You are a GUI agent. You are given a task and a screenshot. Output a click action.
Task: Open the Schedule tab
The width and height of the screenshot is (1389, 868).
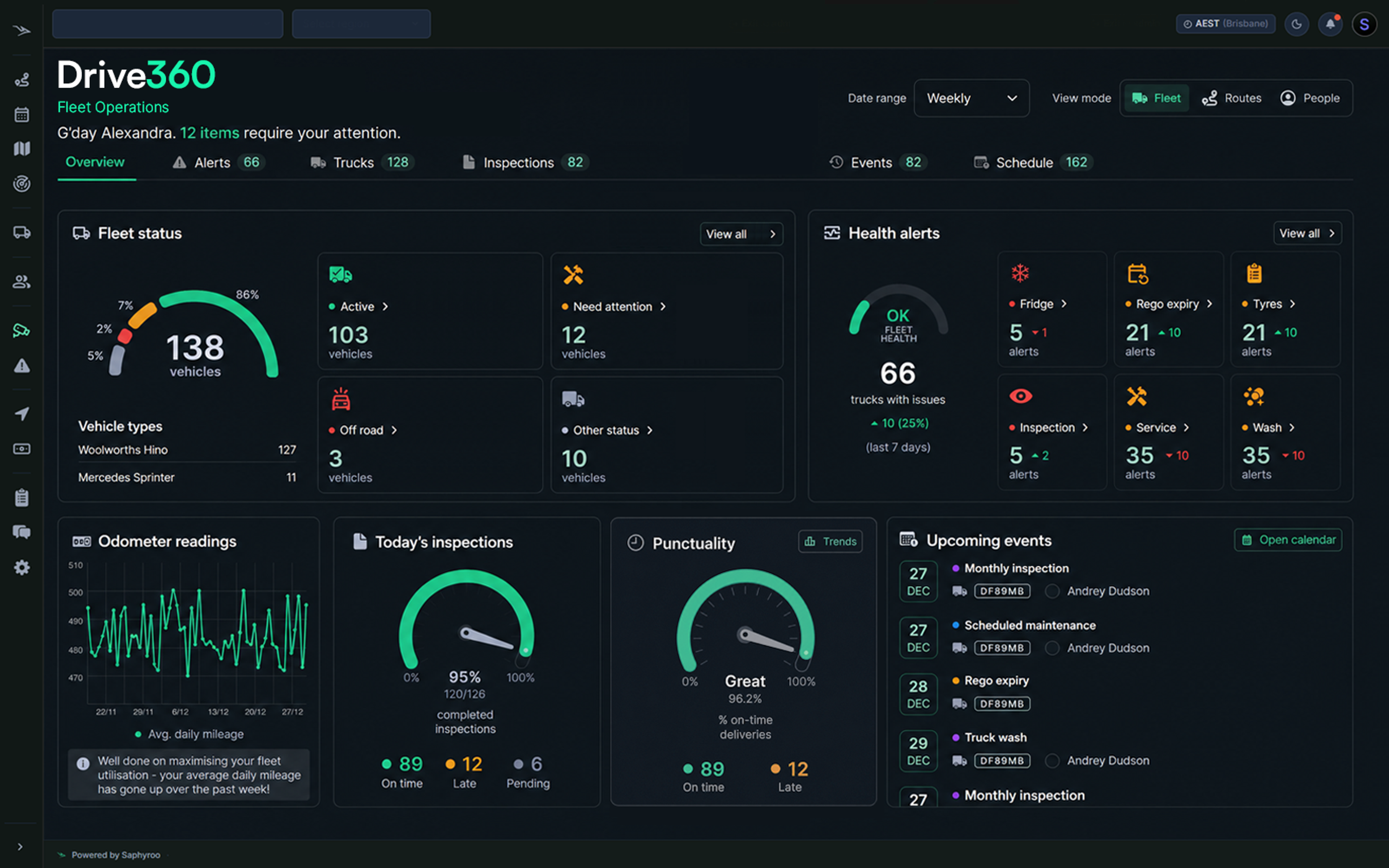point(1033,162)
